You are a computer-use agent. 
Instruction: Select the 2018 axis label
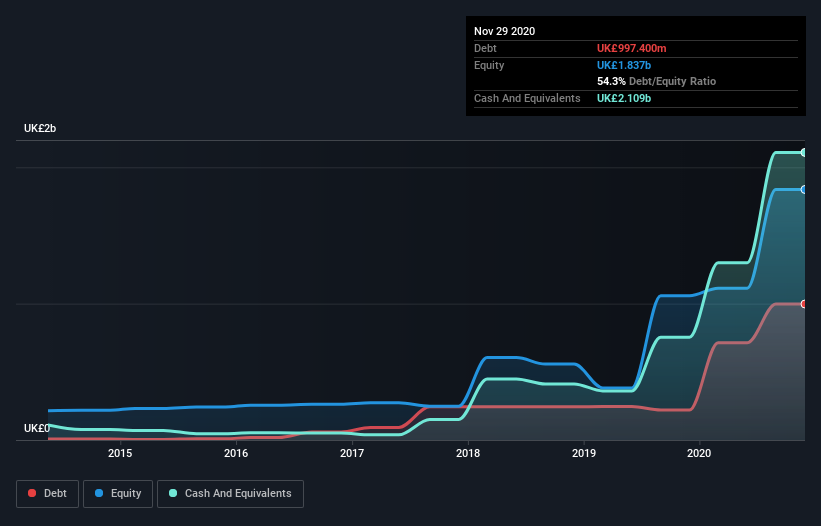click(x=468, y=453)
